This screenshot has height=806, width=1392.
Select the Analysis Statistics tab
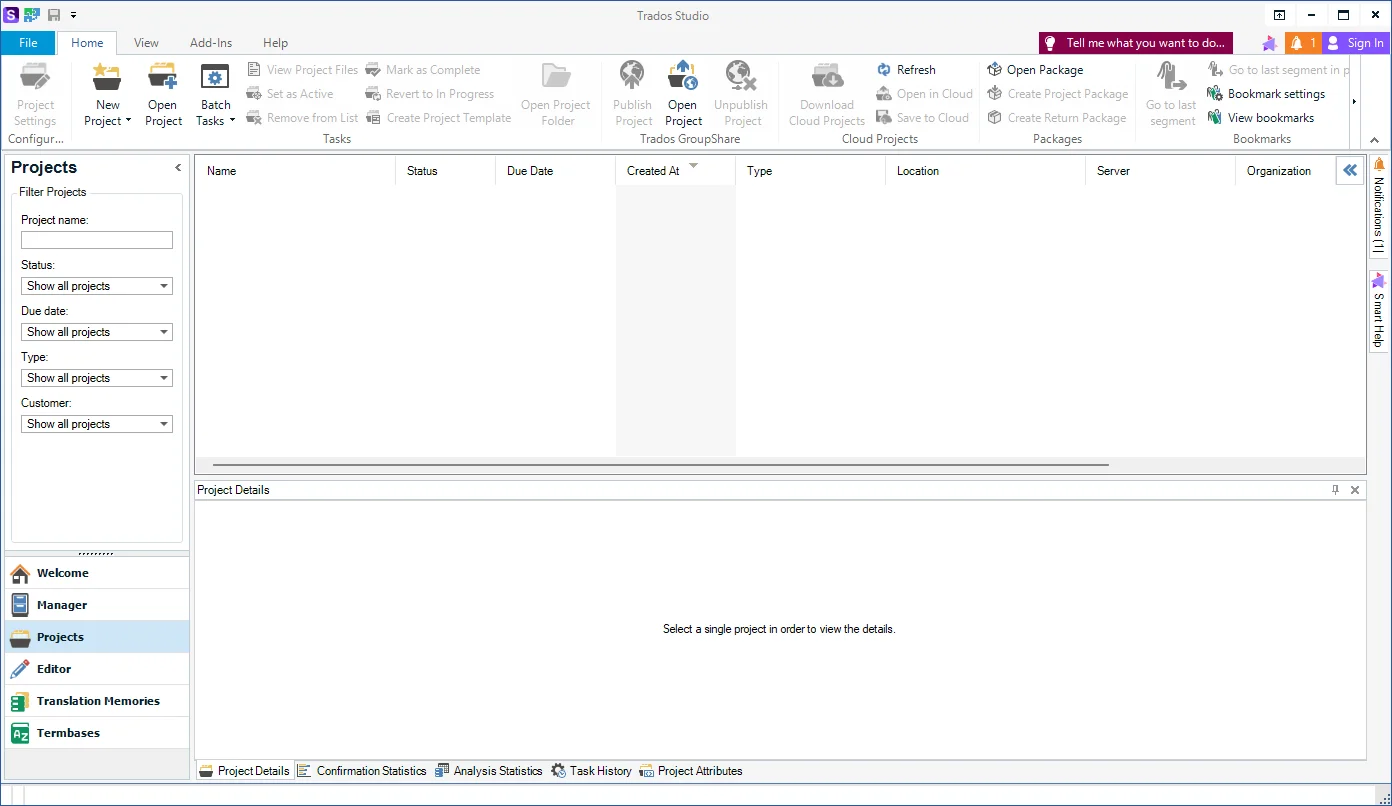point(489,771)
